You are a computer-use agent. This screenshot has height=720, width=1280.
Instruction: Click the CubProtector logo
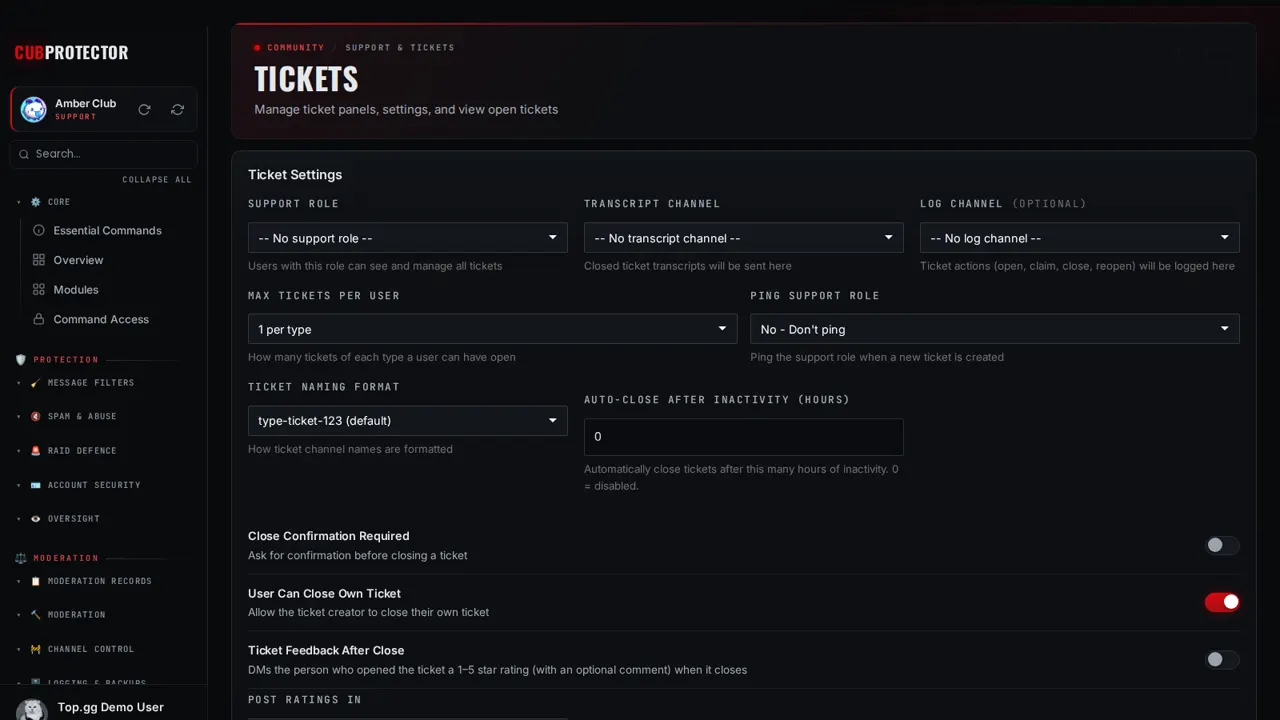click(x=71, y=53)
